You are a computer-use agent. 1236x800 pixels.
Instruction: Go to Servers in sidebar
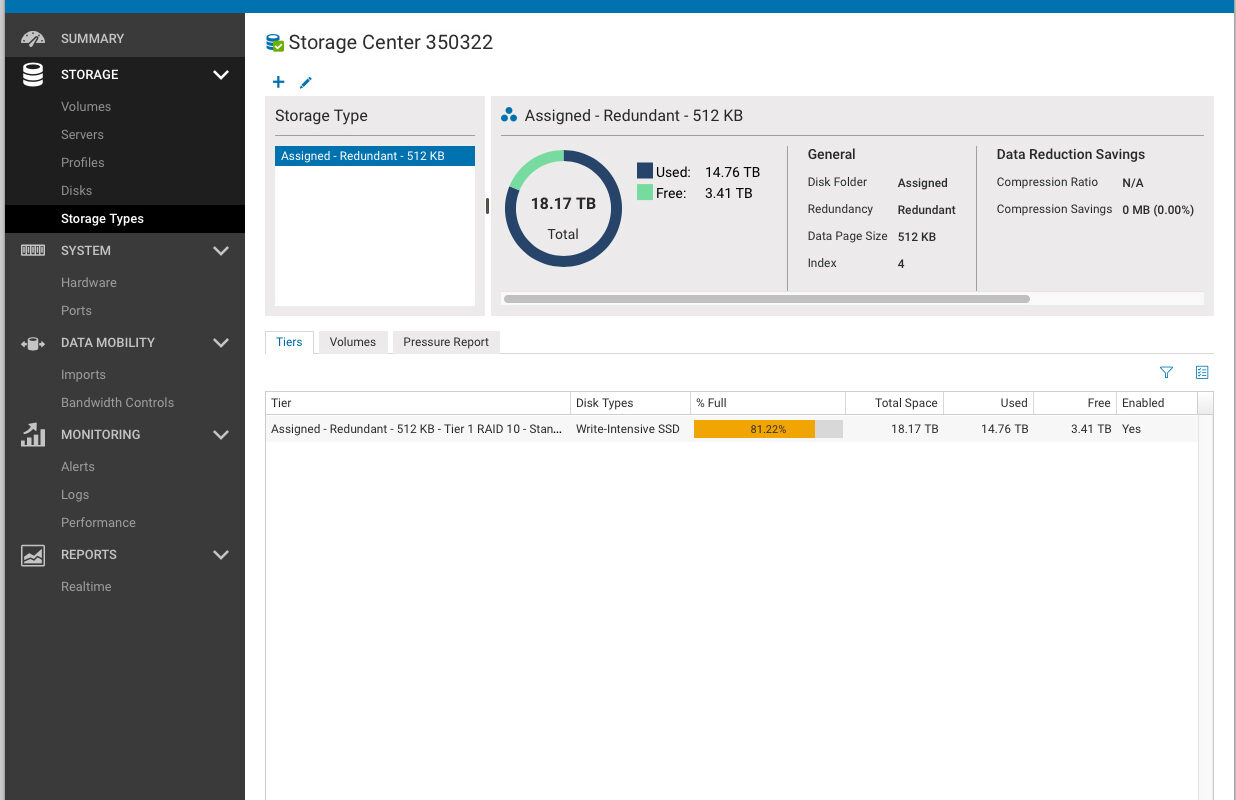pyautogui.click(x=82, y=135)
